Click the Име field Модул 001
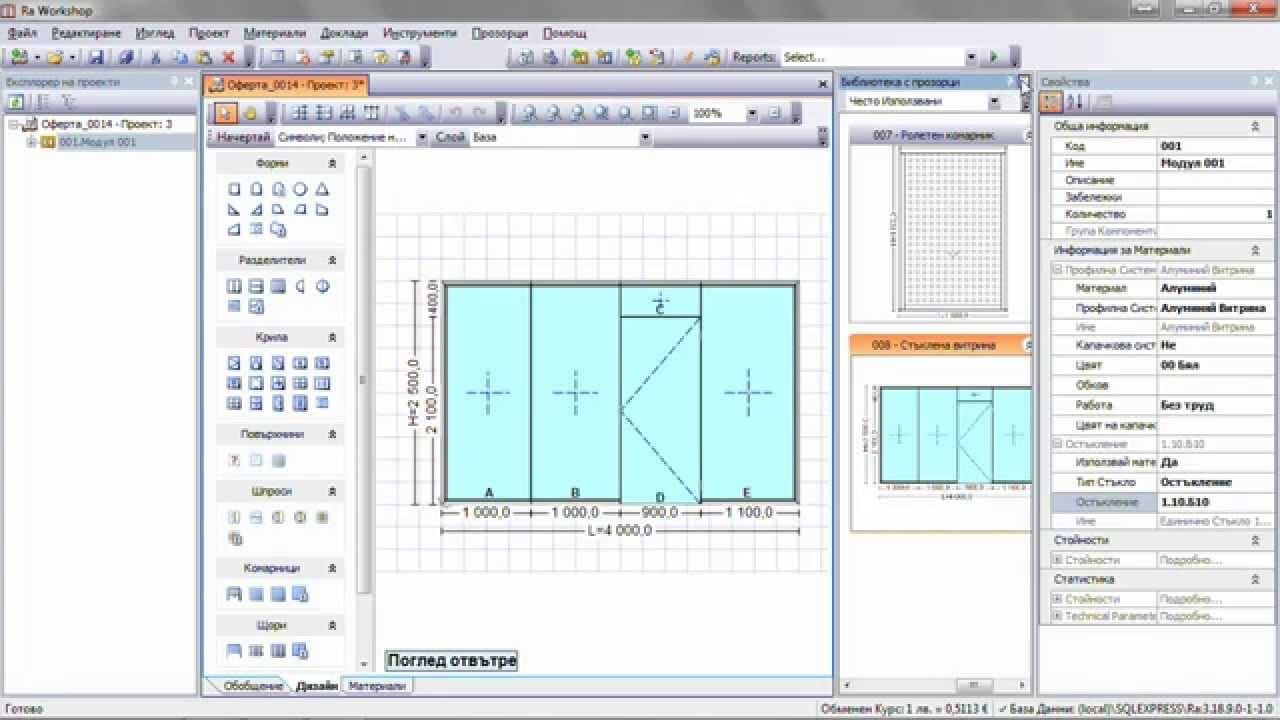 tap(1215, 163)
